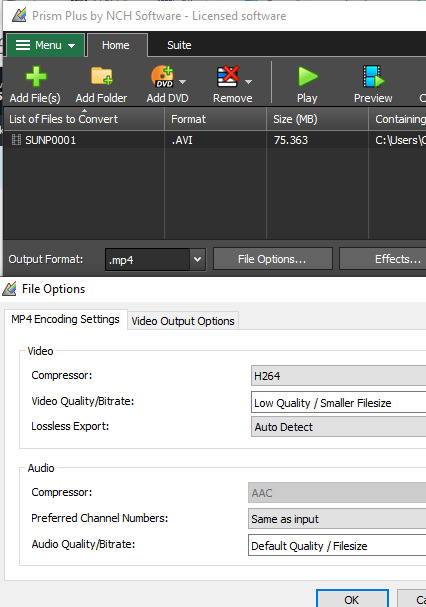
Task: Click the Containing column header
Action: point(397,119)
